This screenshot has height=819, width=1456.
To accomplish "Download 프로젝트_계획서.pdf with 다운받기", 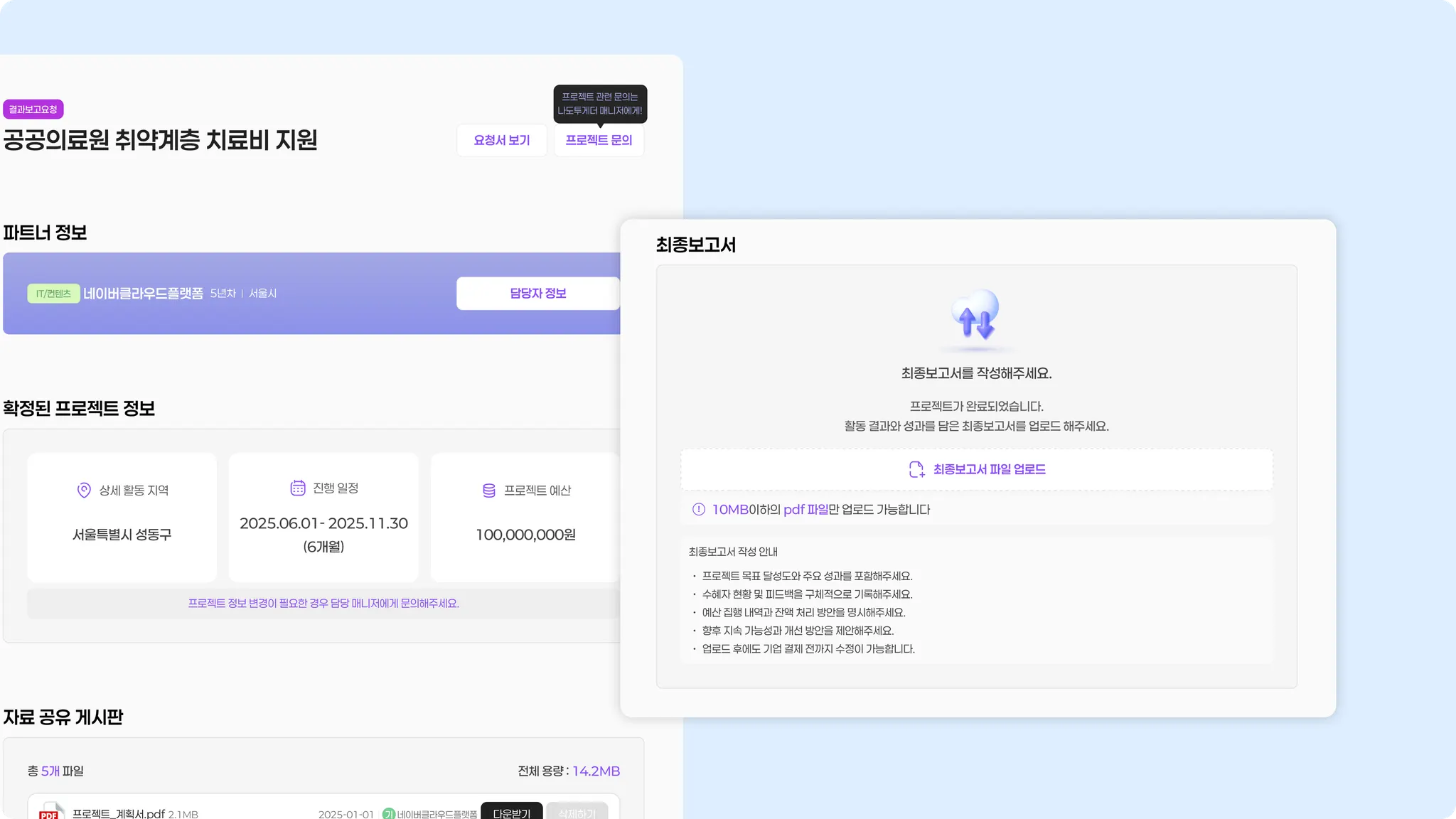I will [x=511, y=813].
